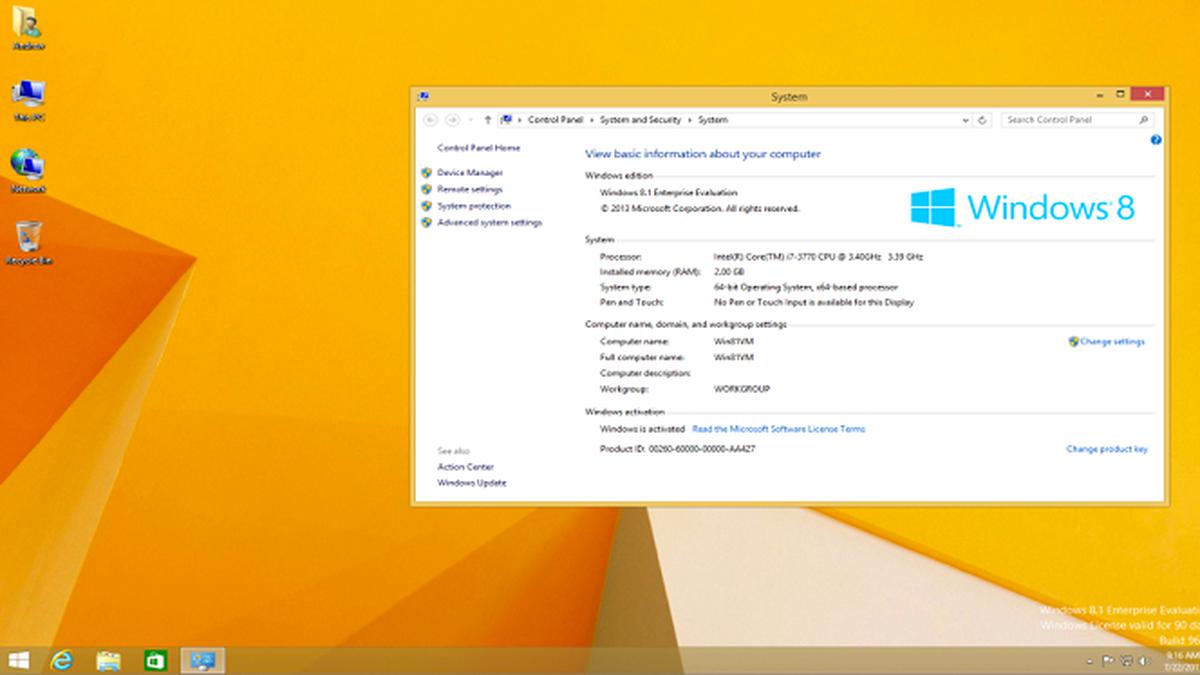
Task: Expand the address bar history dropdown
Action: point(966,120)
